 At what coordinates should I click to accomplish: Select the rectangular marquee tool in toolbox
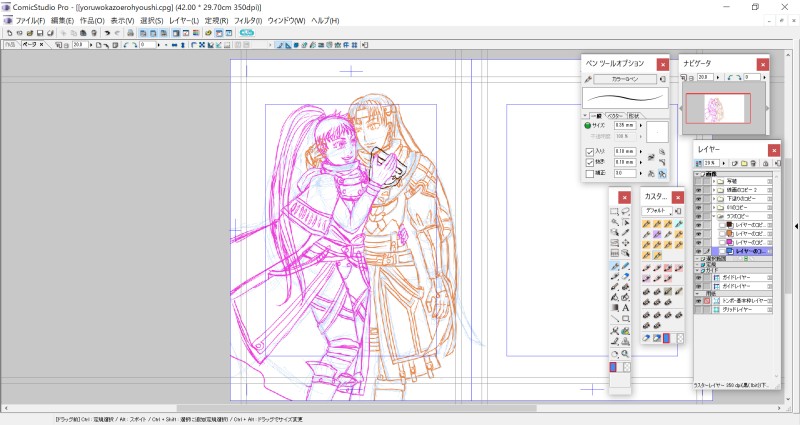[615, 211]
